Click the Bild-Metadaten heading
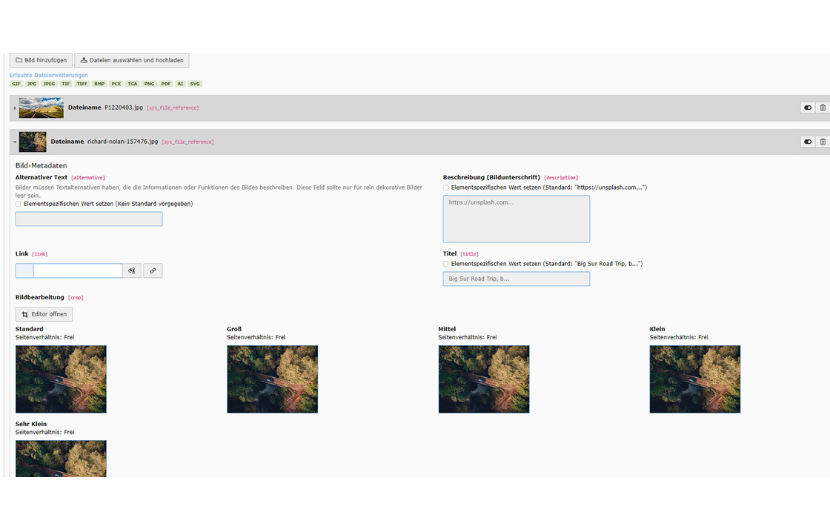This screenshot has width=830, height=530. point(41,166)
